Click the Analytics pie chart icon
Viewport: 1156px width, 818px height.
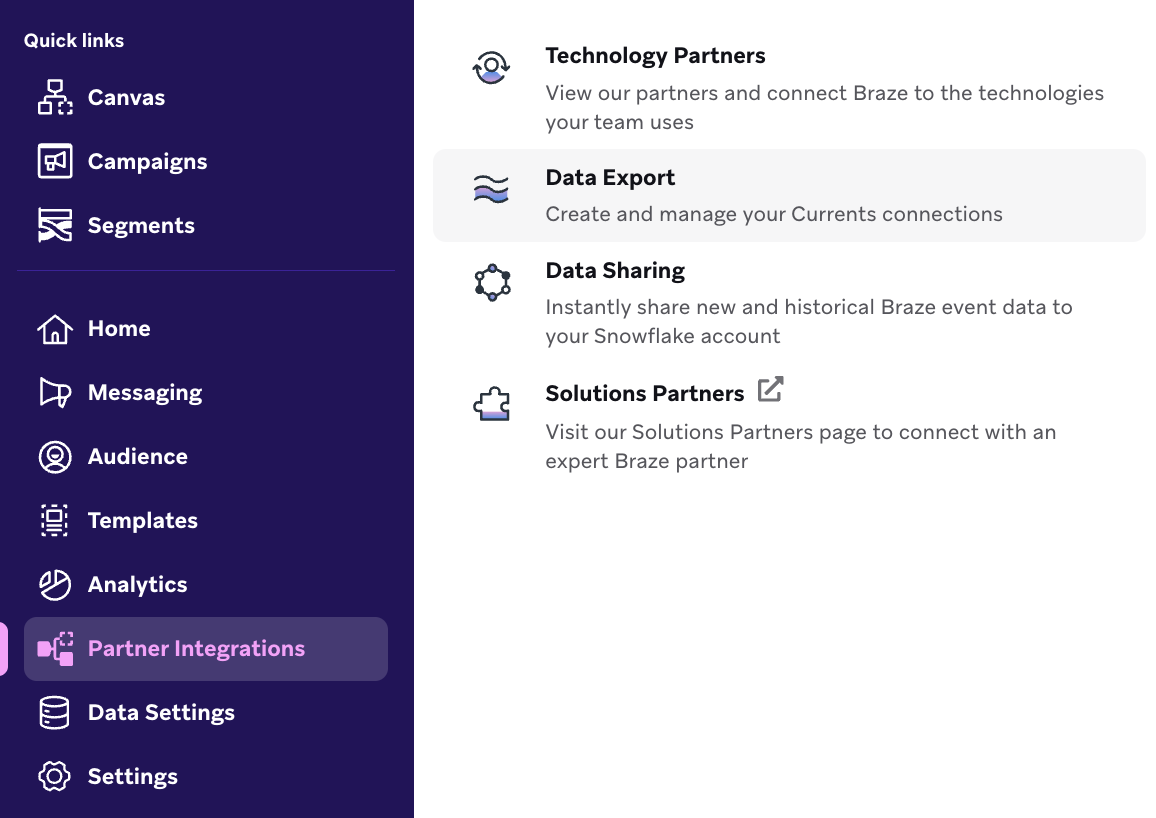pyautogui.click(x=55, y=584)
